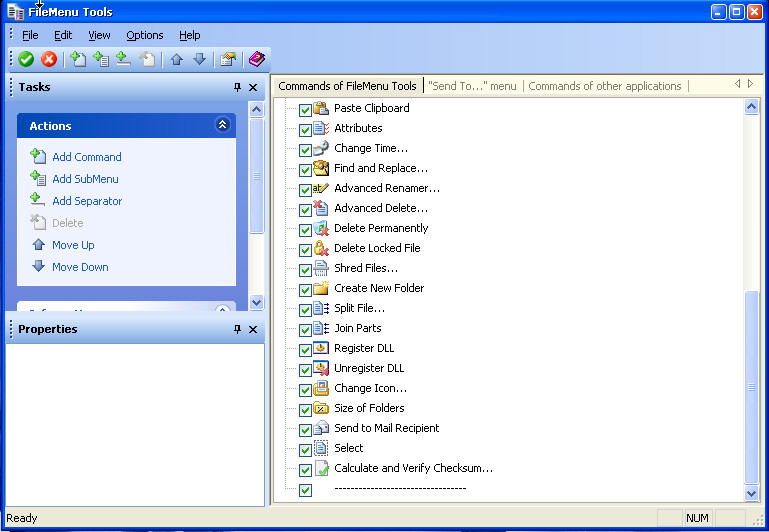The height and width of the screenshot is (532, 769).
Task: Click the Advanced Delete command icon
Action: click(x=321, y=208)
